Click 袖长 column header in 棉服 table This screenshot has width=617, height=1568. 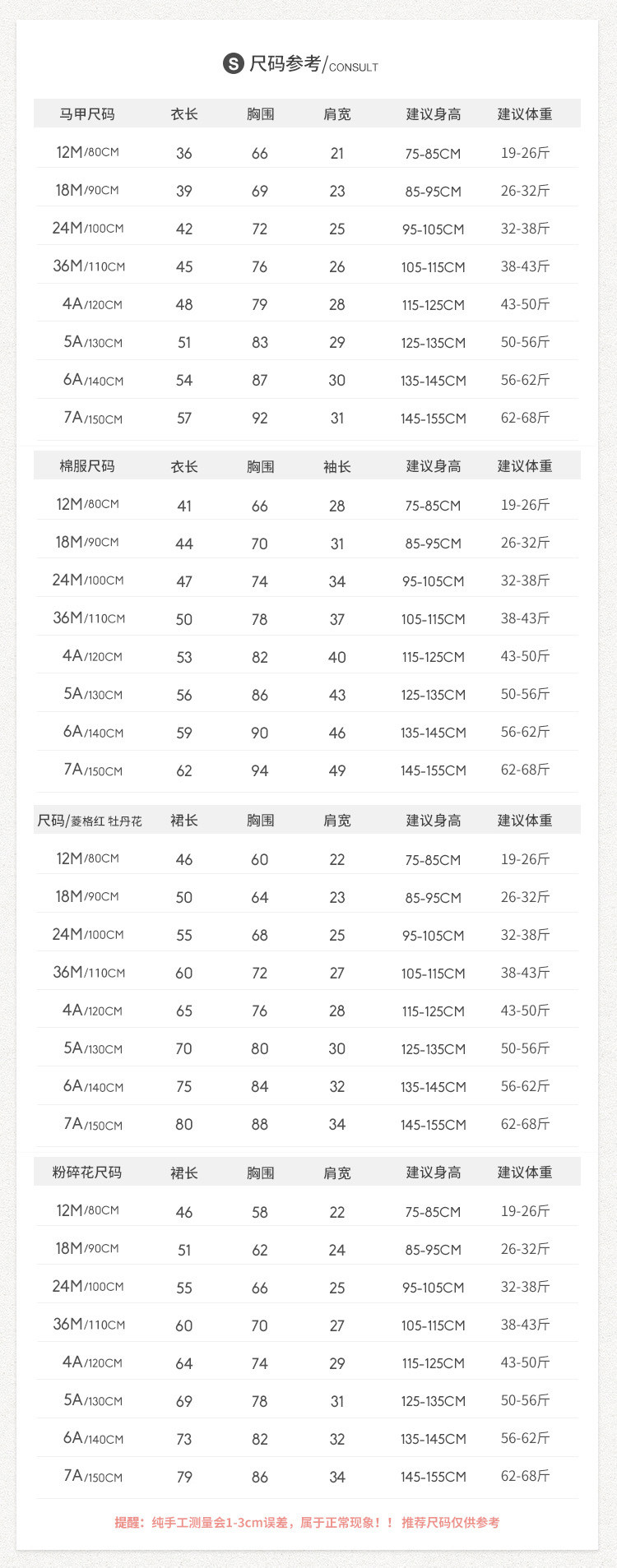(336, 466)
